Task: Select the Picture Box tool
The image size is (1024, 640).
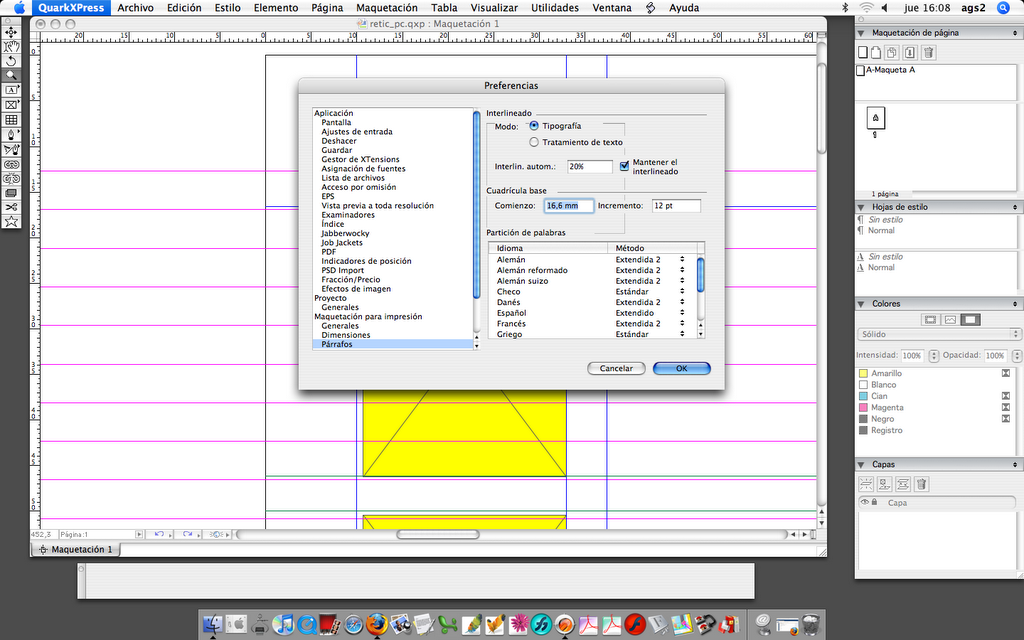Action: coord(11,104)
